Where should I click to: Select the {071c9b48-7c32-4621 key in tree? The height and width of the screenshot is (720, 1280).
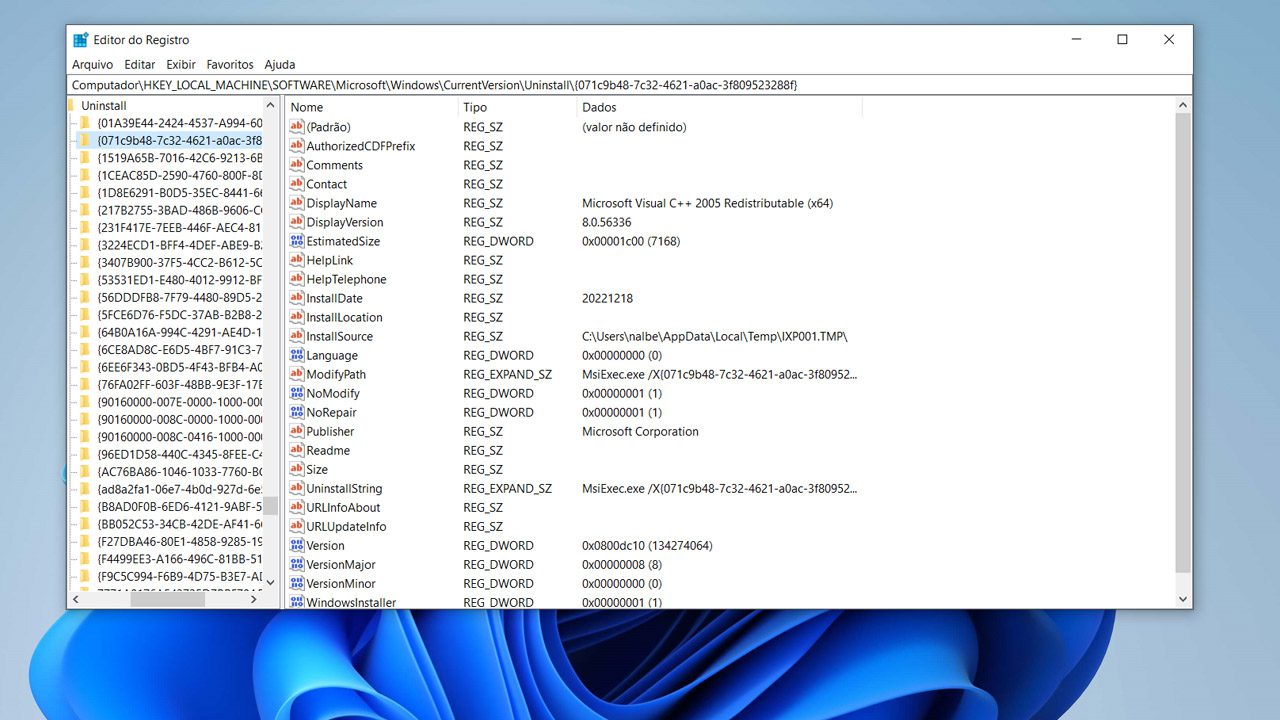coord(179,140)
